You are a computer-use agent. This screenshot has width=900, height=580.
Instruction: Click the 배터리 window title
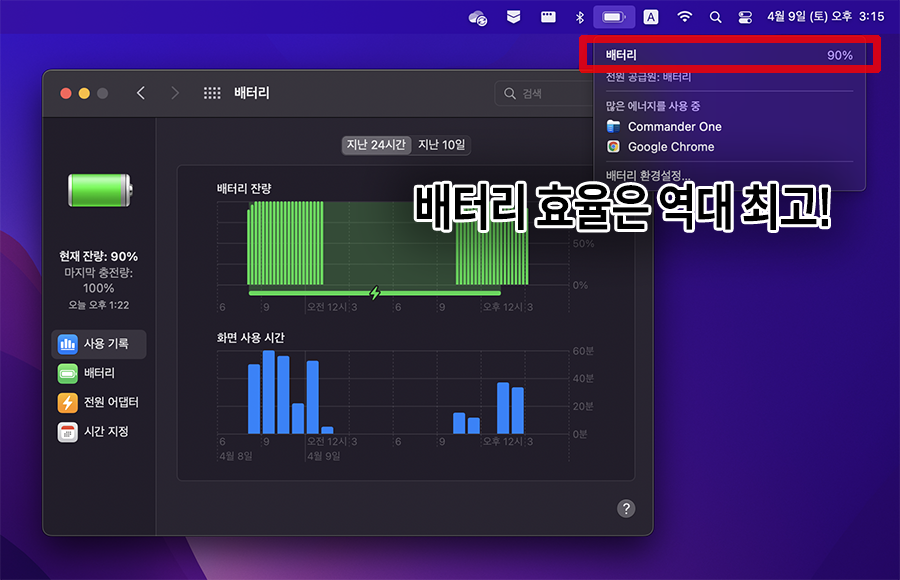[251, 93]
